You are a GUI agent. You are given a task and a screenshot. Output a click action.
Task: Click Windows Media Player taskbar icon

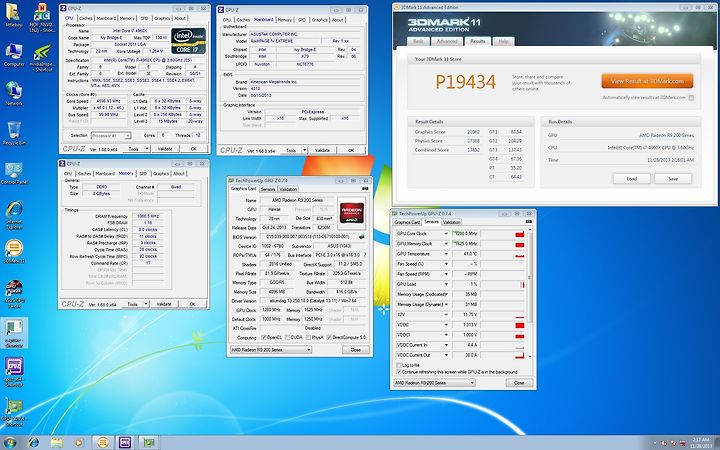(x=79, y=443)
